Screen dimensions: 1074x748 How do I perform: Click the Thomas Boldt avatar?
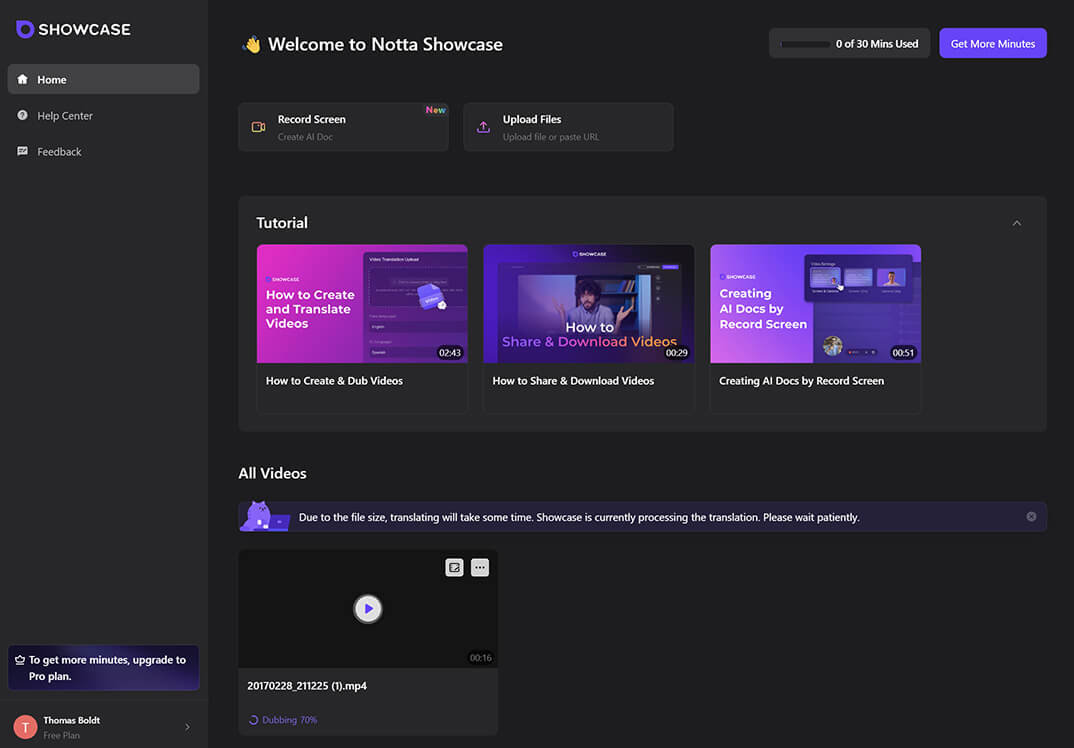click(x=25, y=727)
